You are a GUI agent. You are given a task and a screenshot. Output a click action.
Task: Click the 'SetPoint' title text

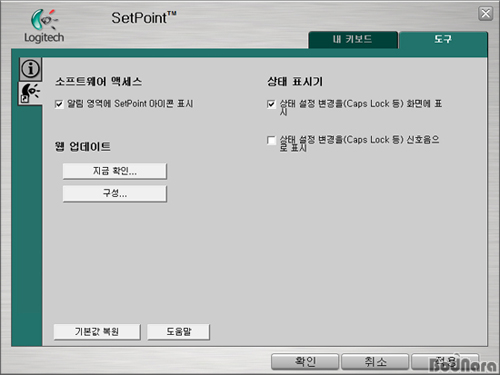[144, 18]
